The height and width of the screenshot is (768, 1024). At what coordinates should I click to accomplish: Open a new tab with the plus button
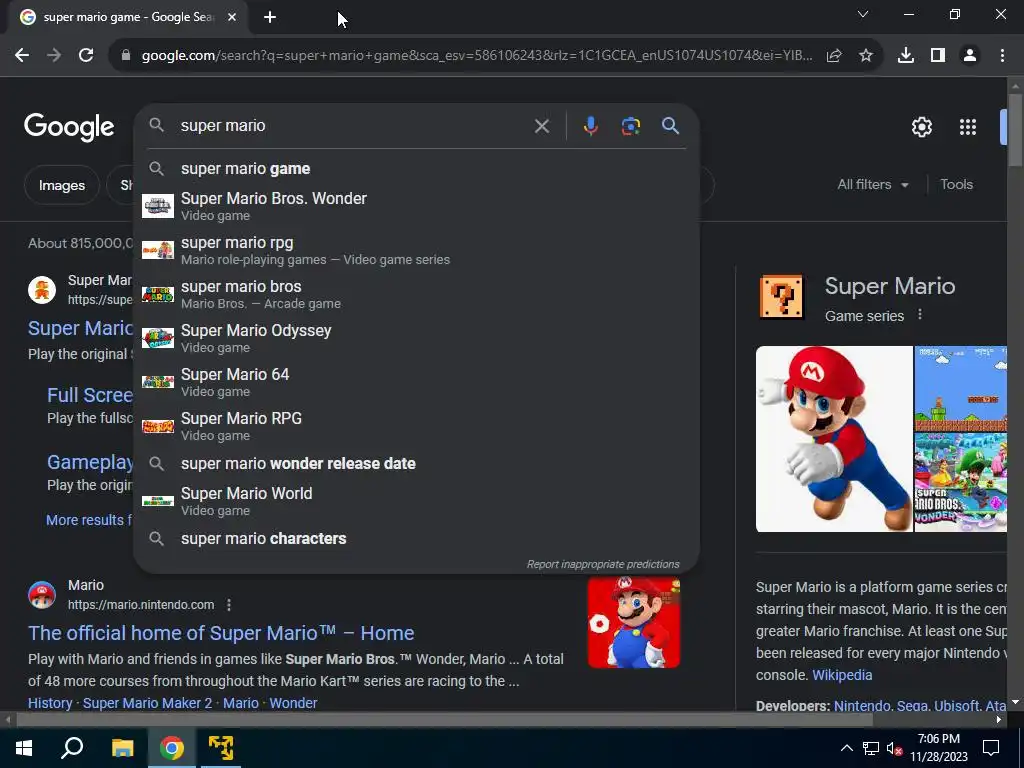pyautogui.click(x=270, y=18)
